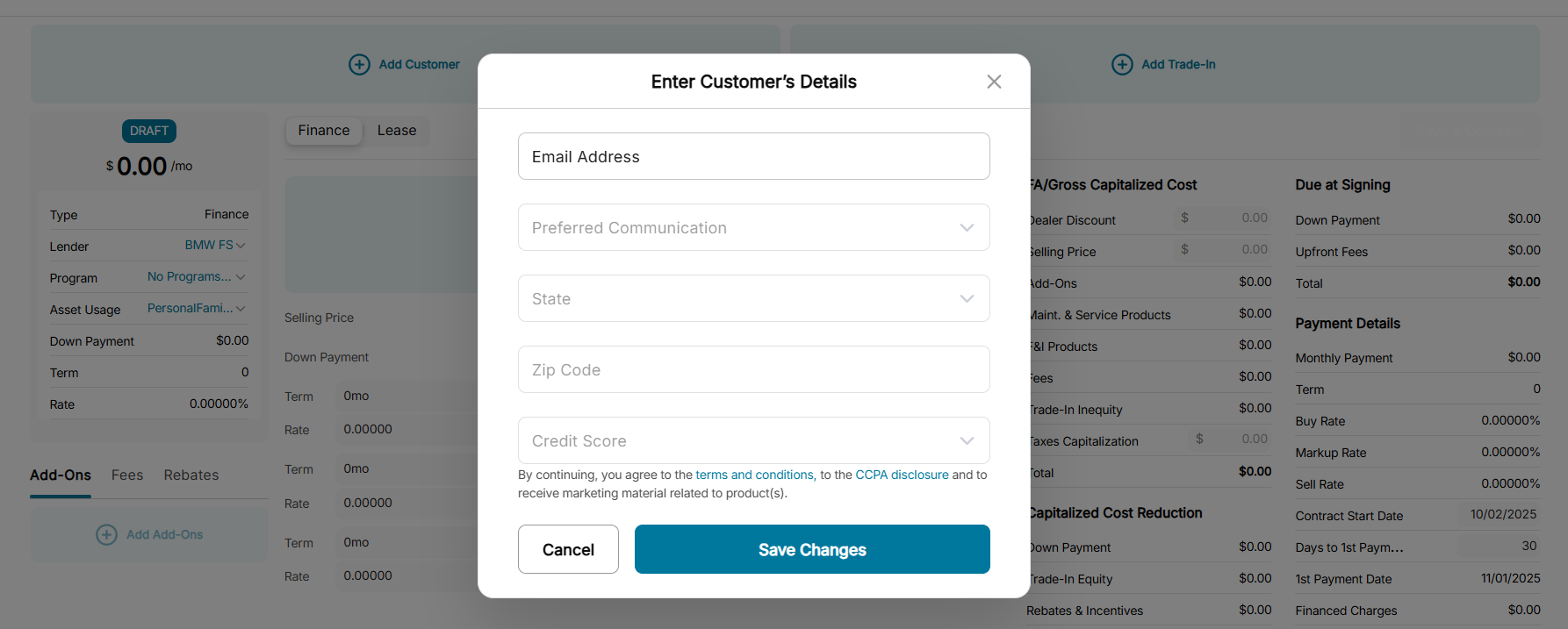This screenshot has height=629, width=1568.
Task: Switch to the Lease tab
Action: tap(397, 131)
